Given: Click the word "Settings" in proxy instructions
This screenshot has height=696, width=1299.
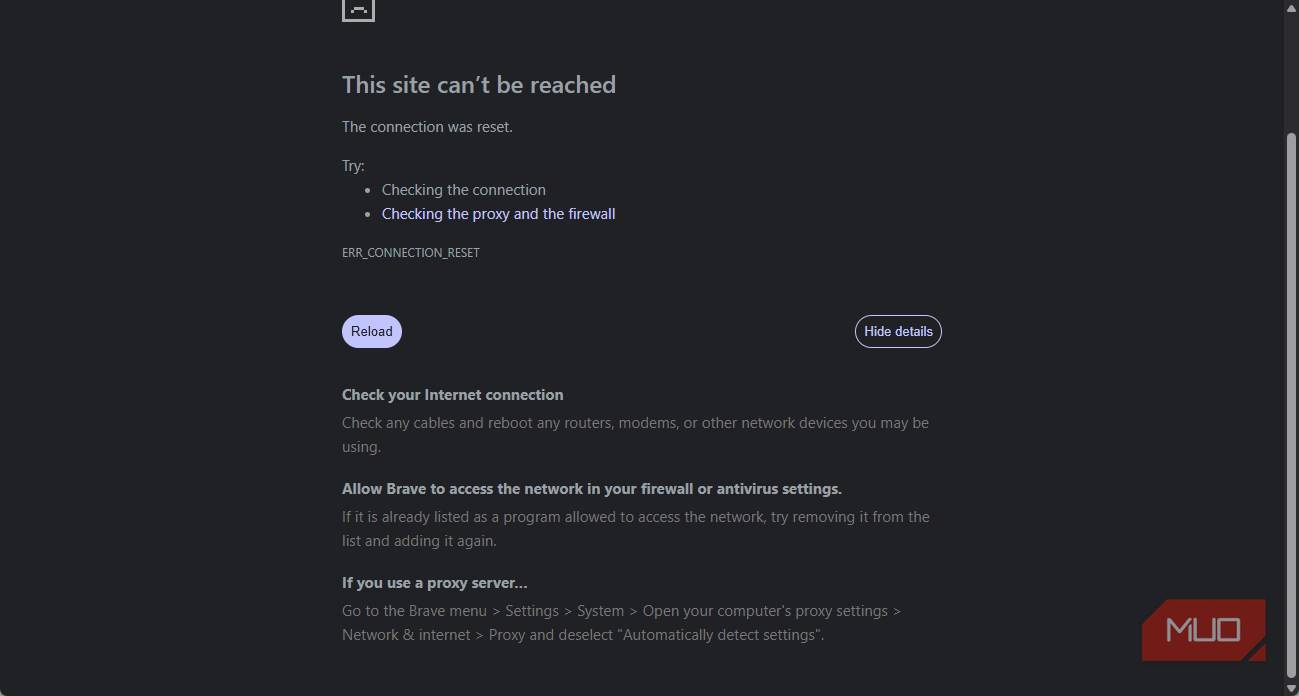Looking at the screenshot, I should (532, 611).
